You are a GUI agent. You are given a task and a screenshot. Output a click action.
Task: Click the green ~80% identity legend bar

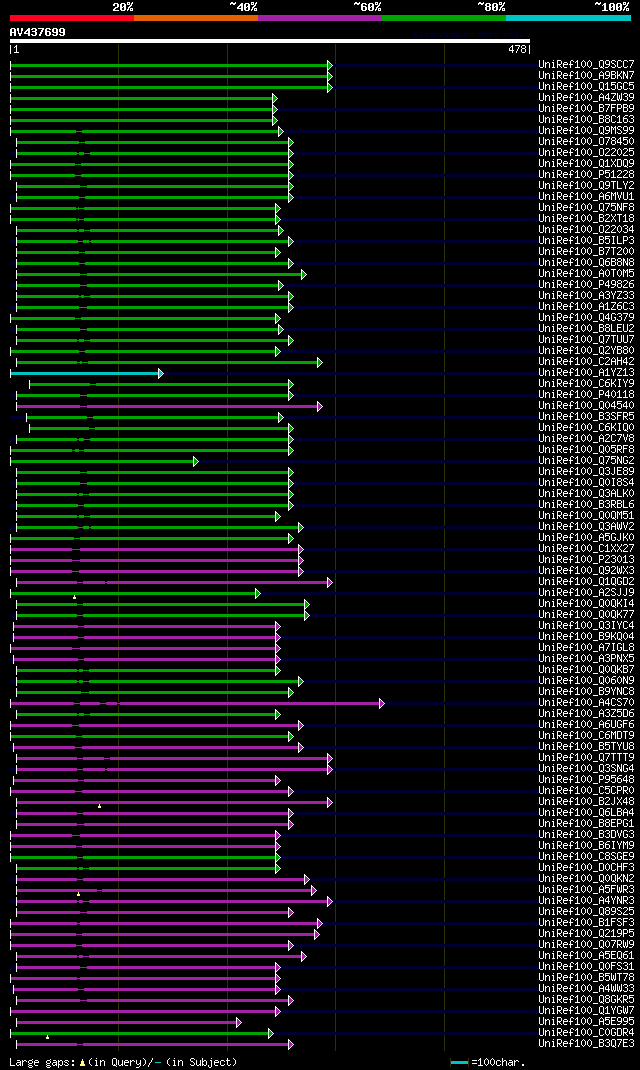click(x=444, y=18)
